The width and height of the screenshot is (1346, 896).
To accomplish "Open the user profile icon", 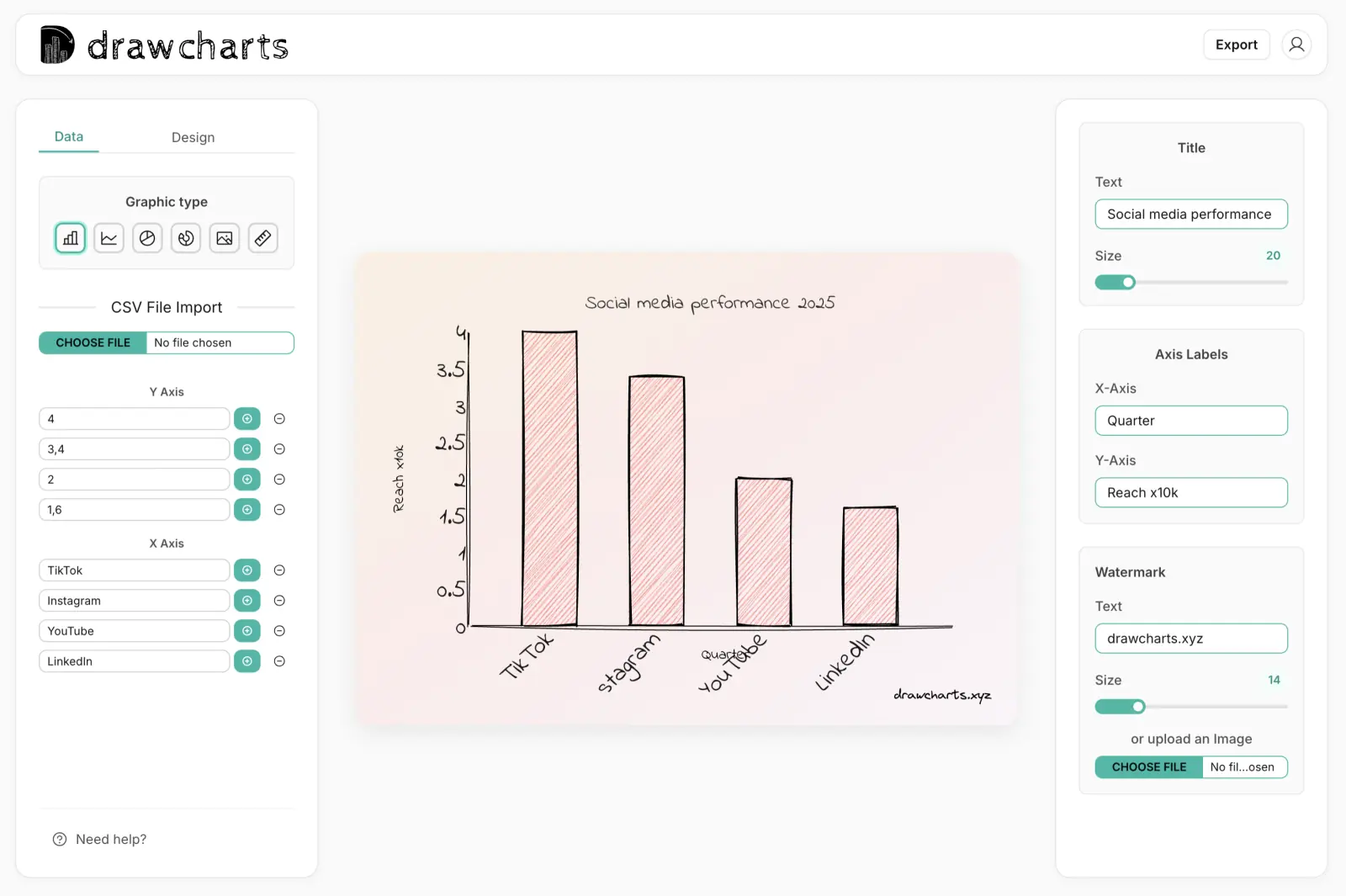I will pyautogui.click(x=1296, y=44).
